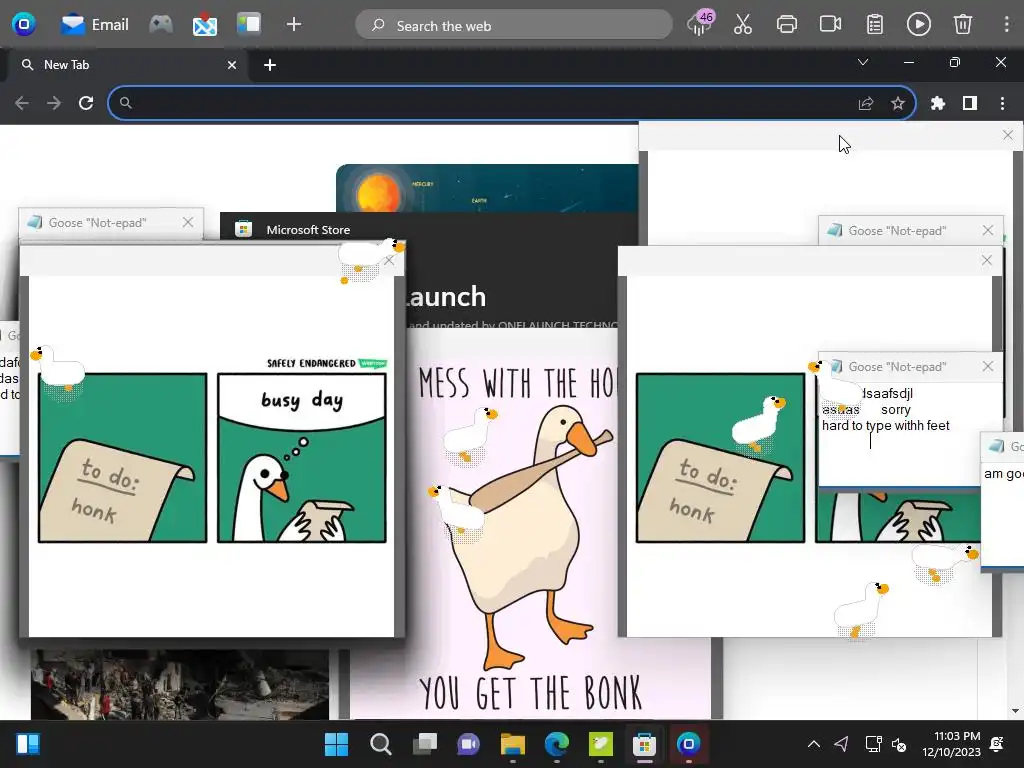Expand the tab search chevron
The width and height of the screenshot is (1024, 768).
click(x=863, y=63)
